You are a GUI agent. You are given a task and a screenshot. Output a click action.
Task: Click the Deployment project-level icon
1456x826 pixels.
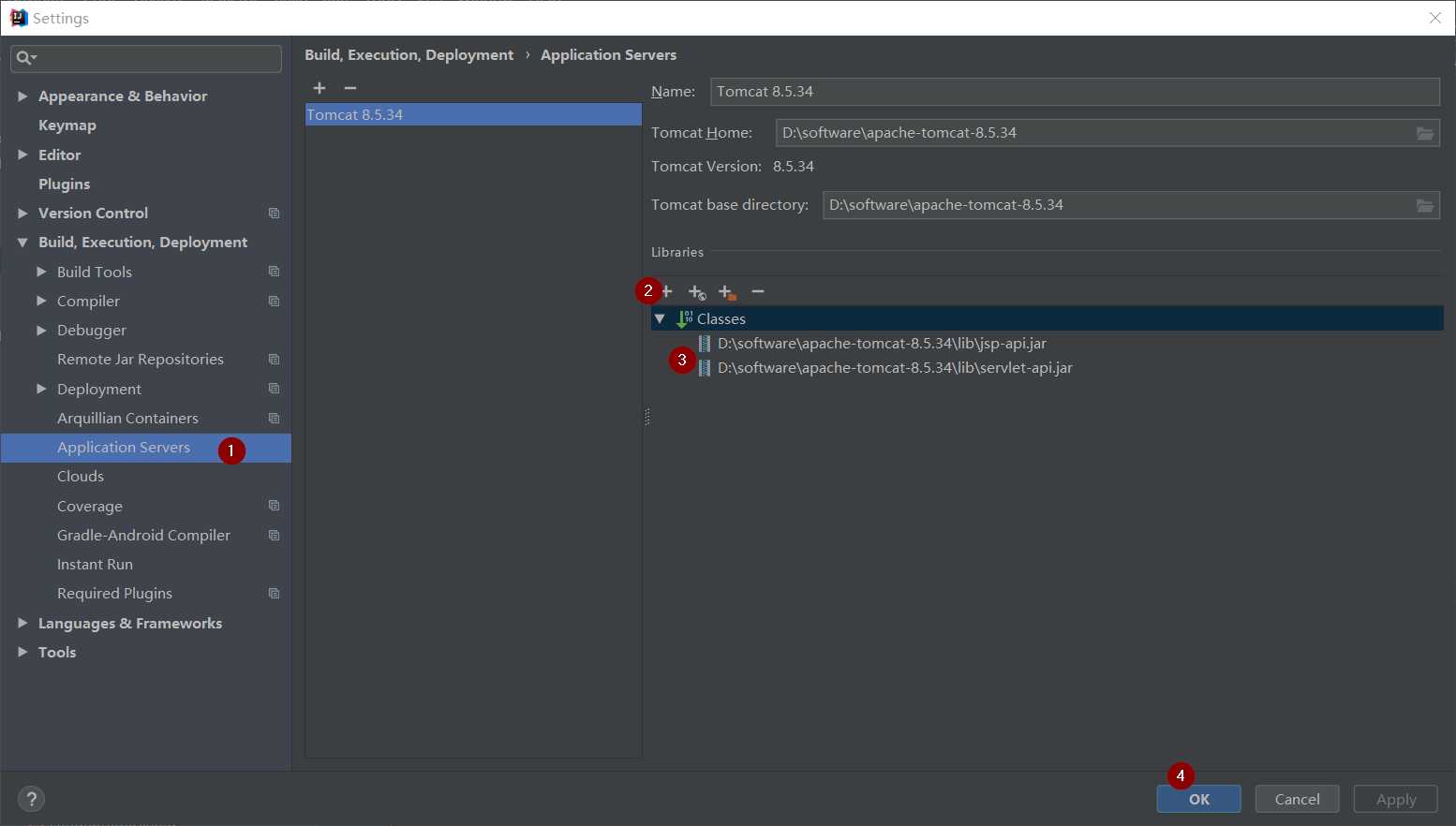pos(274,389)
